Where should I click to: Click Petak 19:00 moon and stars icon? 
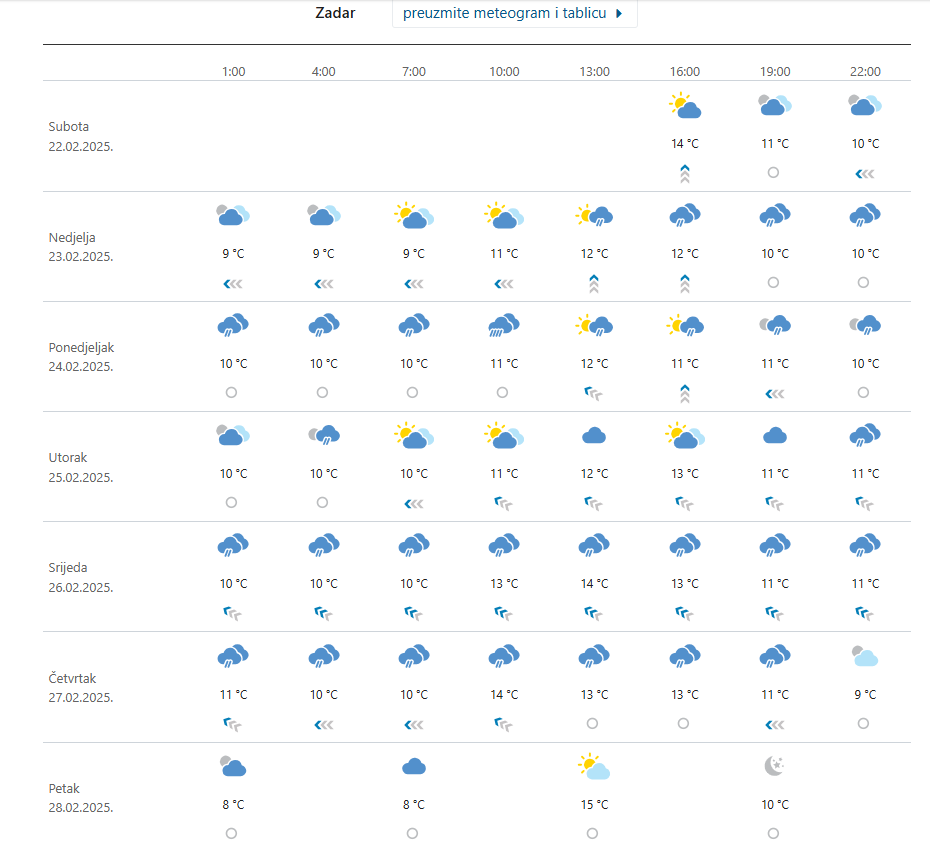tap(774, 766)
